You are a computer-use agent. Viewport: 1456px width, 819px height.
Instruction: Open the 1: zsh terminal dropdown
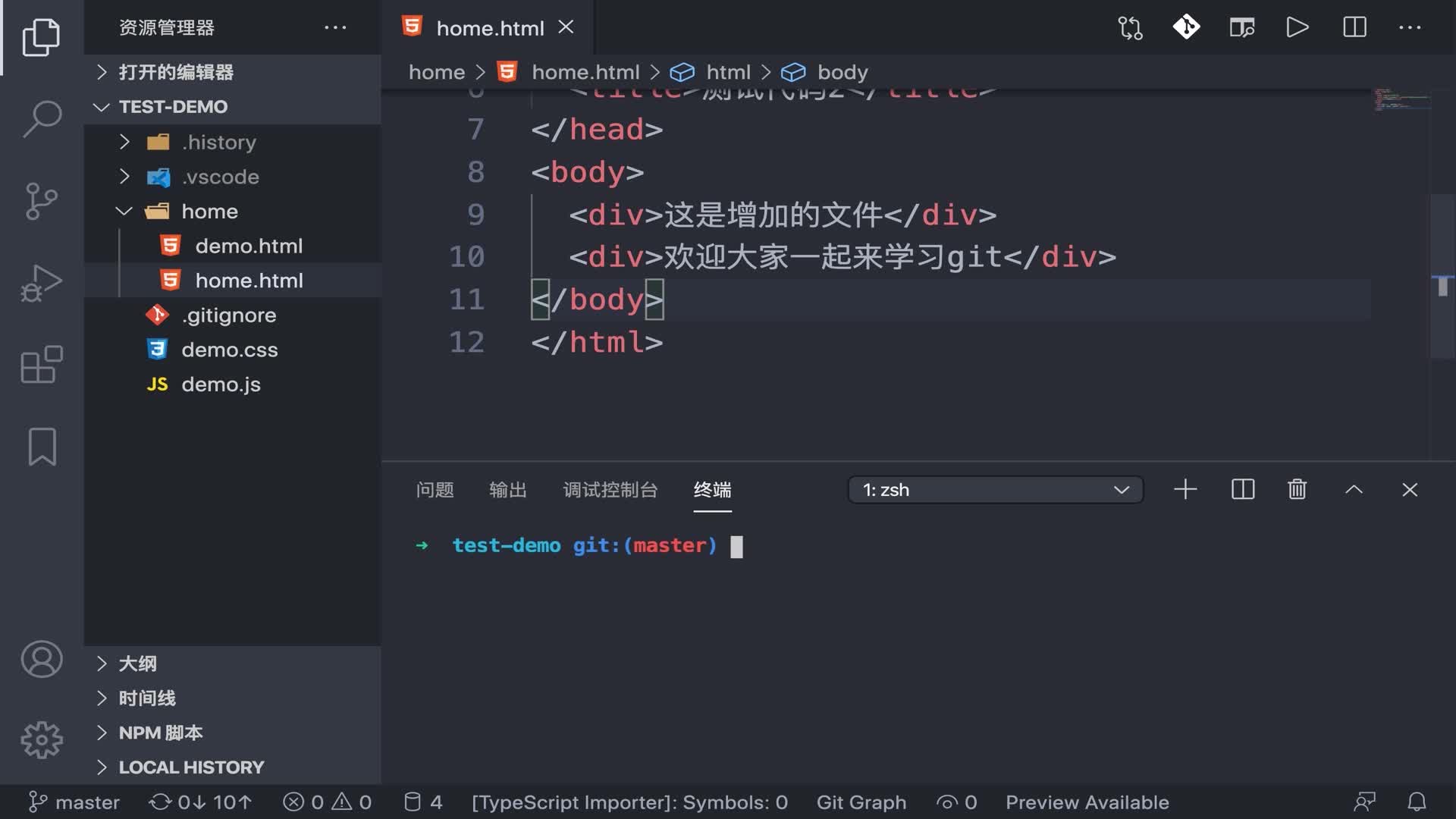pos(995,490)
